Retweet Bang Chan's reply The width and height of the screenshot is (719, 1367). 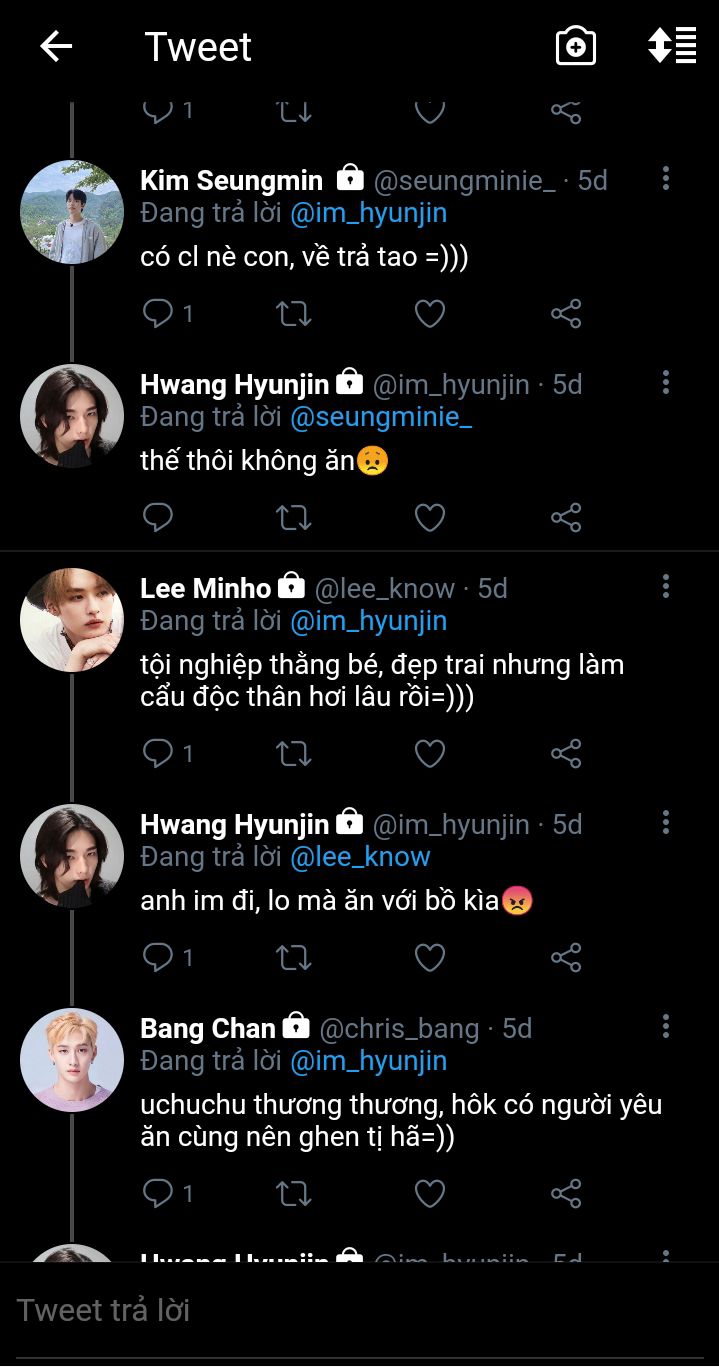pos(293,1193)
